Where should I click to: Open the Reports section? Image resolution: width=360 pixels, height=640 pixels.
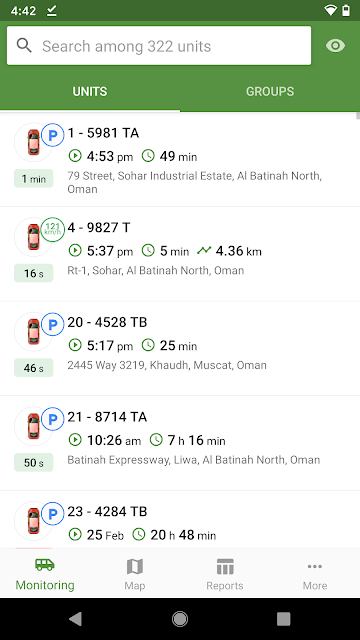(224, 575)
